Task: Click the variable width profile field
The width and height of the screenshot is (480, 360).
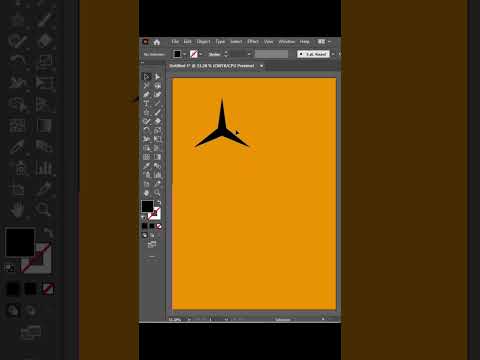Action: [x=271, y=54]
